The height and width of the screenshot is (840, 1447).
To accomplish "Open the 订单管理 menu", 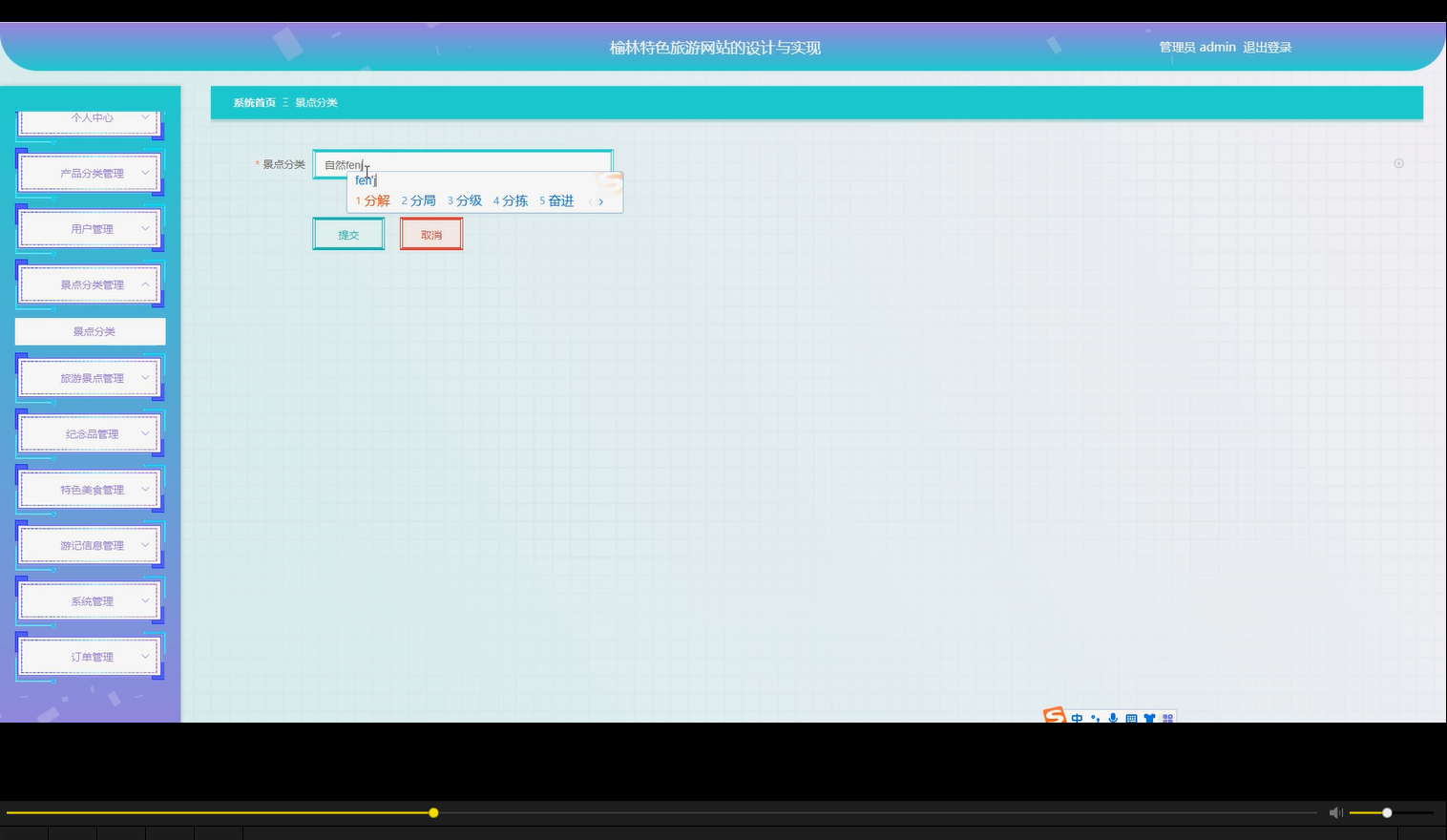I will [90, 657].
